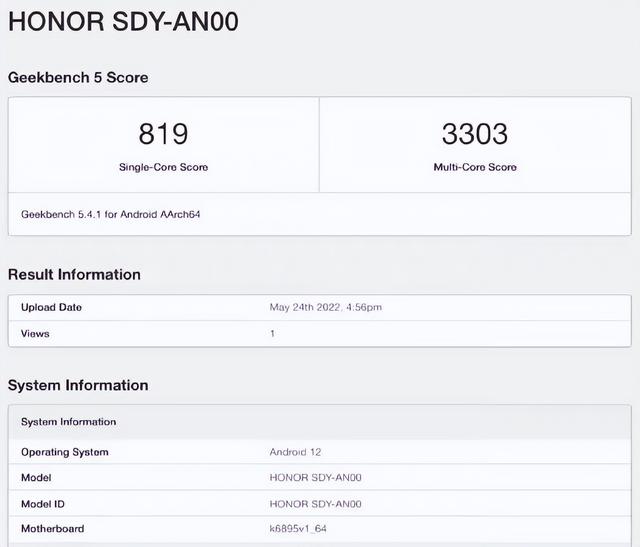Select the 3303 multi-core score number
This screenshot has width=640, height=547.
pyautogui.click(x=475, y=134)
